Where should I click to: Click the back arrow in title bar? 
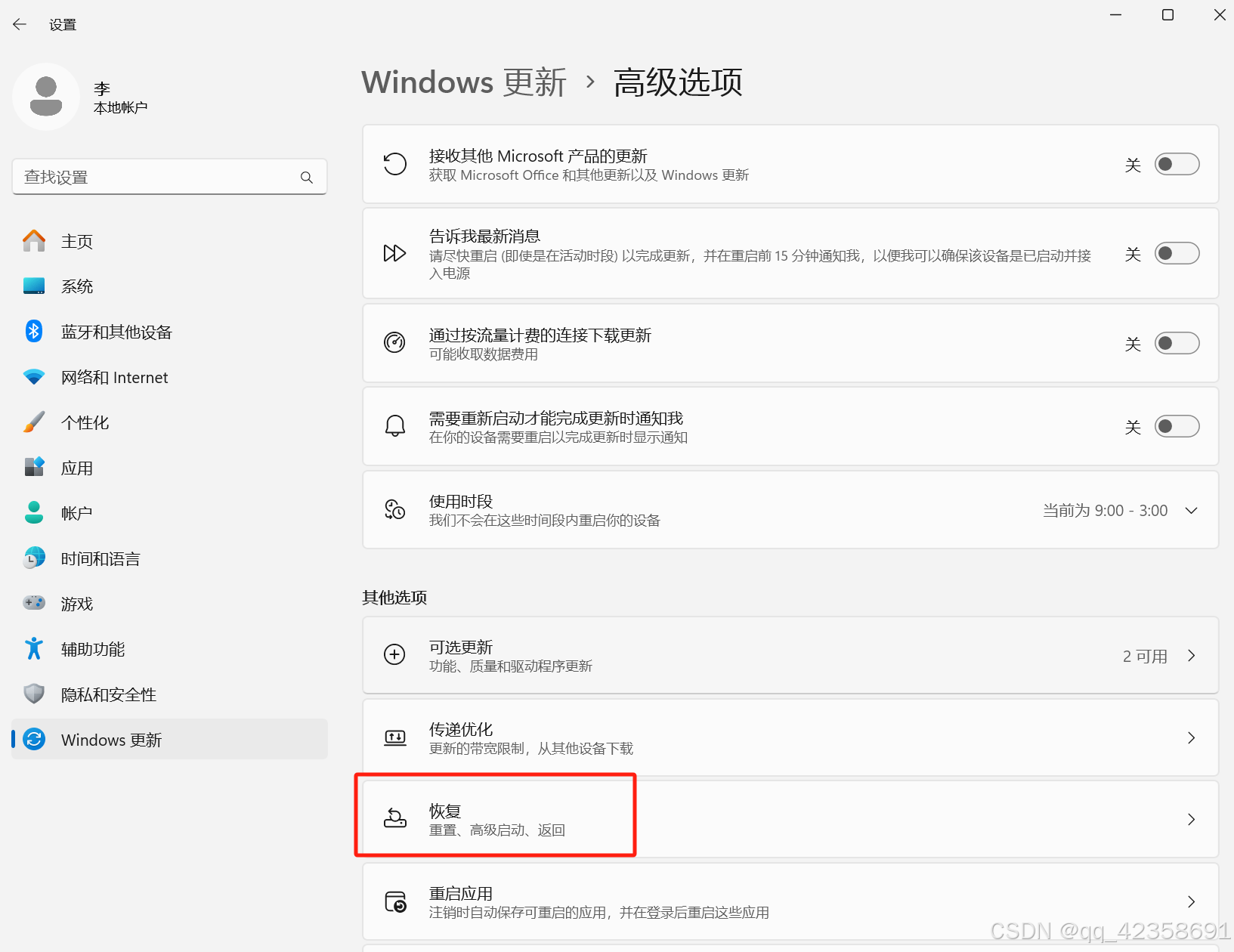point(20,24)
